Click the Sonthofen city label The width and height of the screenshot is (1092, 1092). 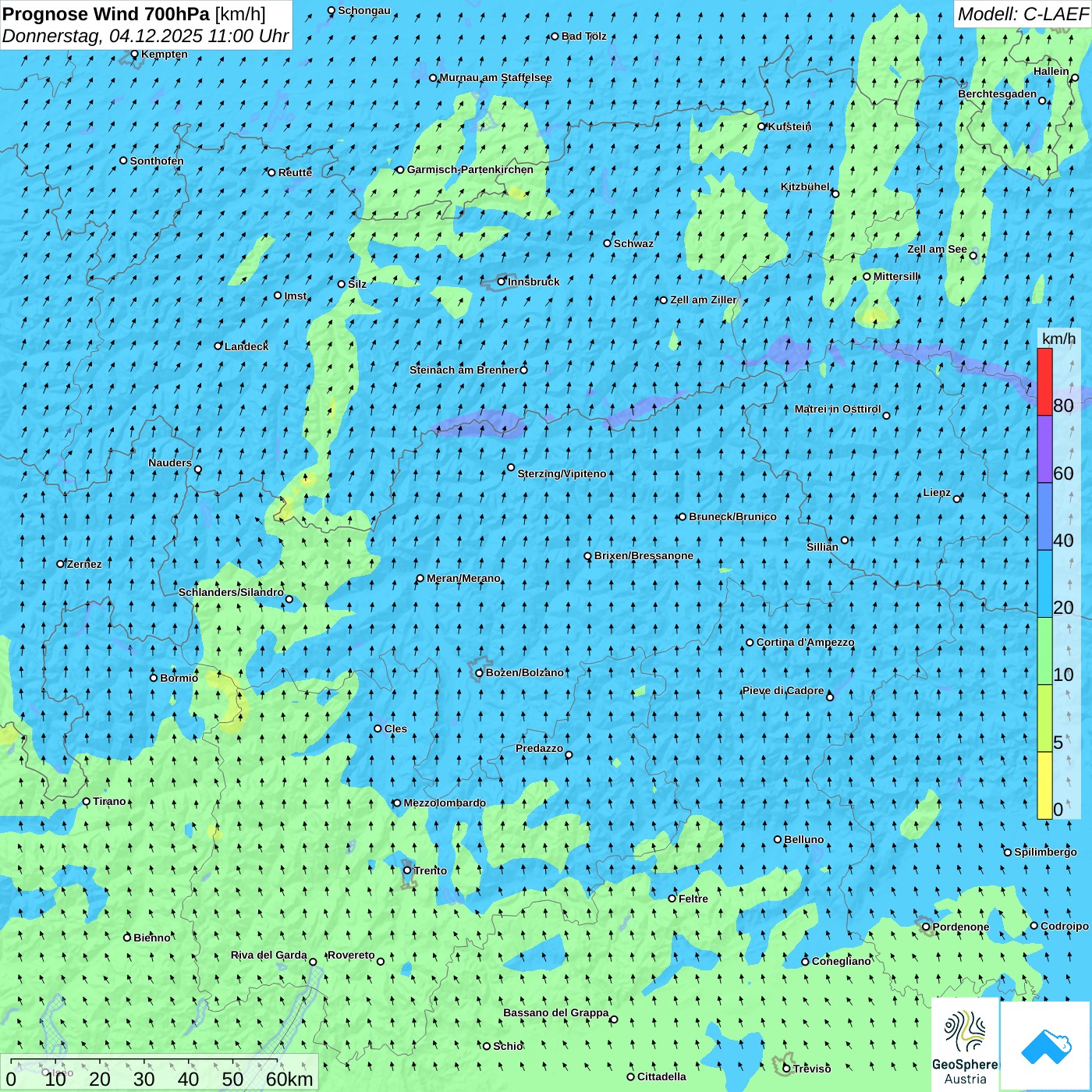(157, 161)
